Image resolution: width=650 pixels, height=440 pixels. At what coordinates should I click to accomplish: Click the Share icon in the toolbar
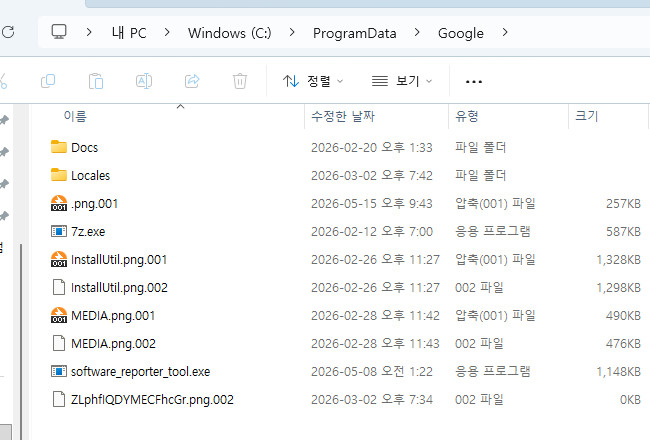coord(192,81)
